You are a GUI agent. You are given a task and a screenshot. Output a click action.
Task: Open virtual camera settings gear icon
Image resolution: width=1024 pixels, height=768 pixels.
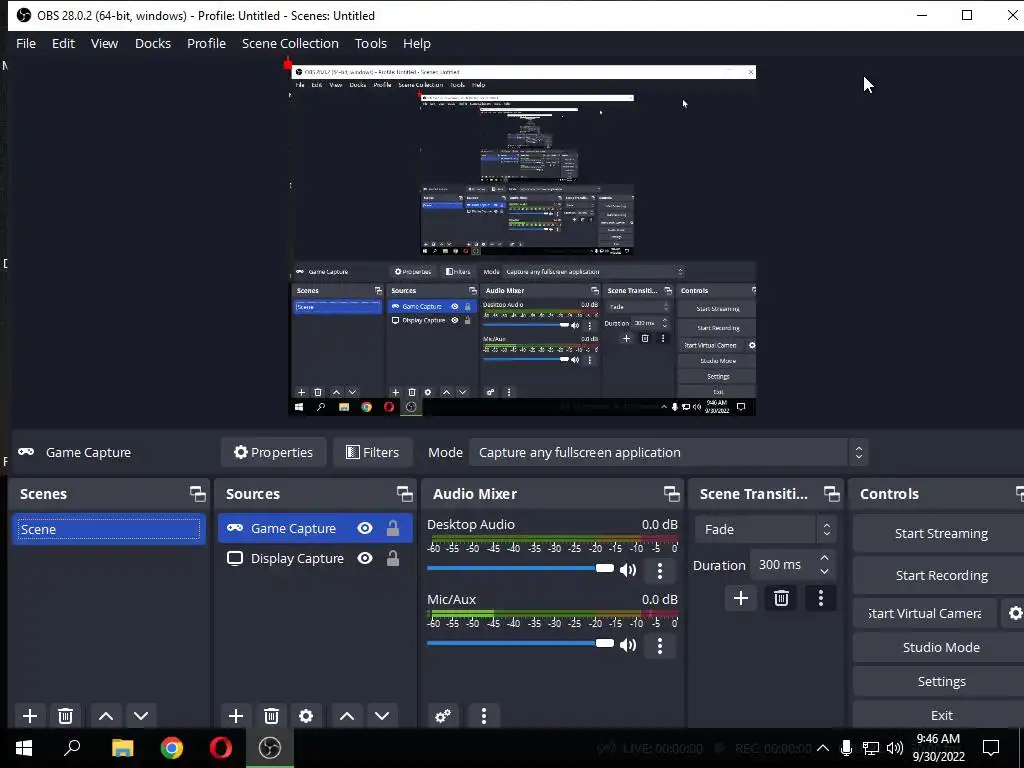[x=1015, y=613]
